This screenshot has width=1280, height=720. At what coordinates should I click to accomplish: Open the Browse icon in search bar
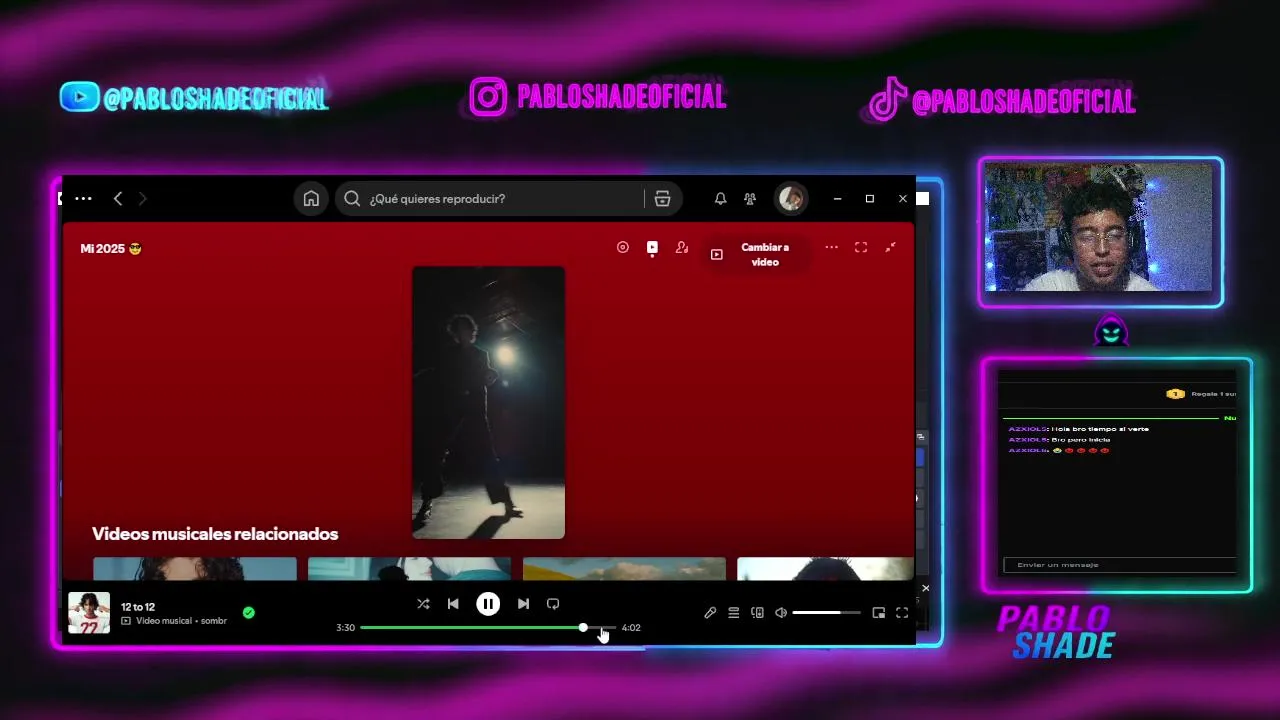pos(662,199)
